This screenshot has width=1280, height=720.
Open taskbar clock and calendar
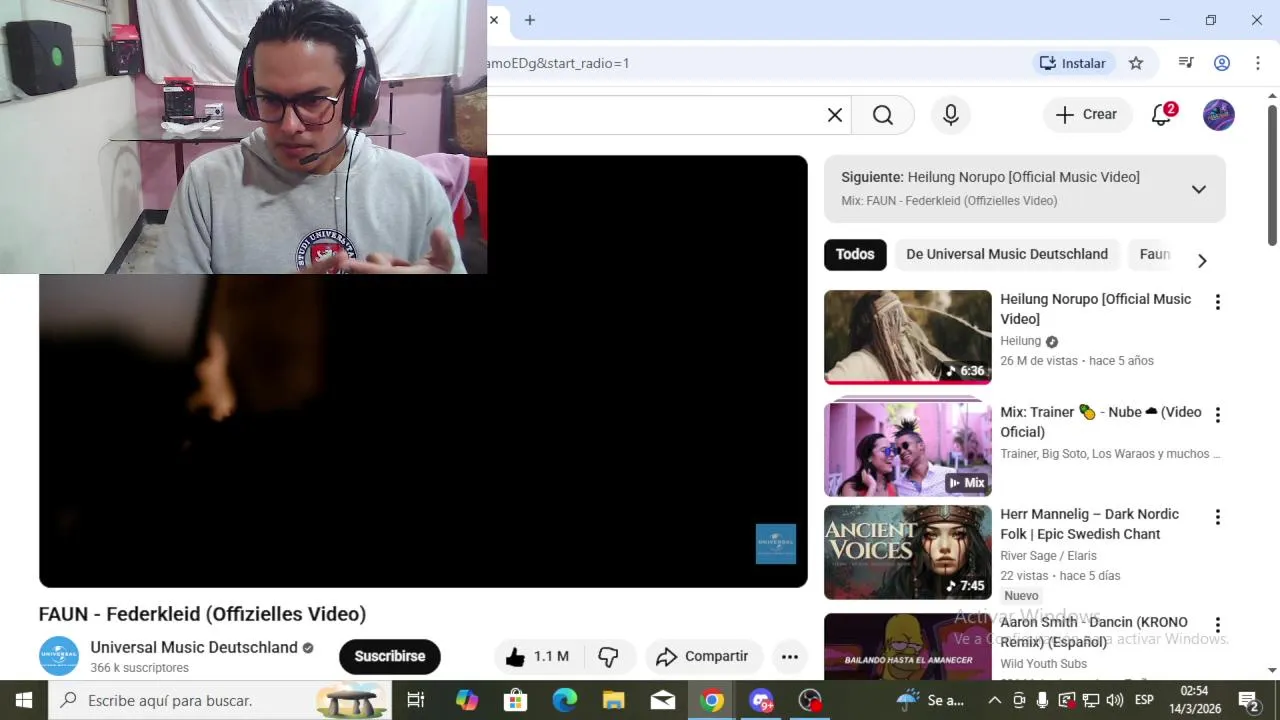(x=1194, y=700)
